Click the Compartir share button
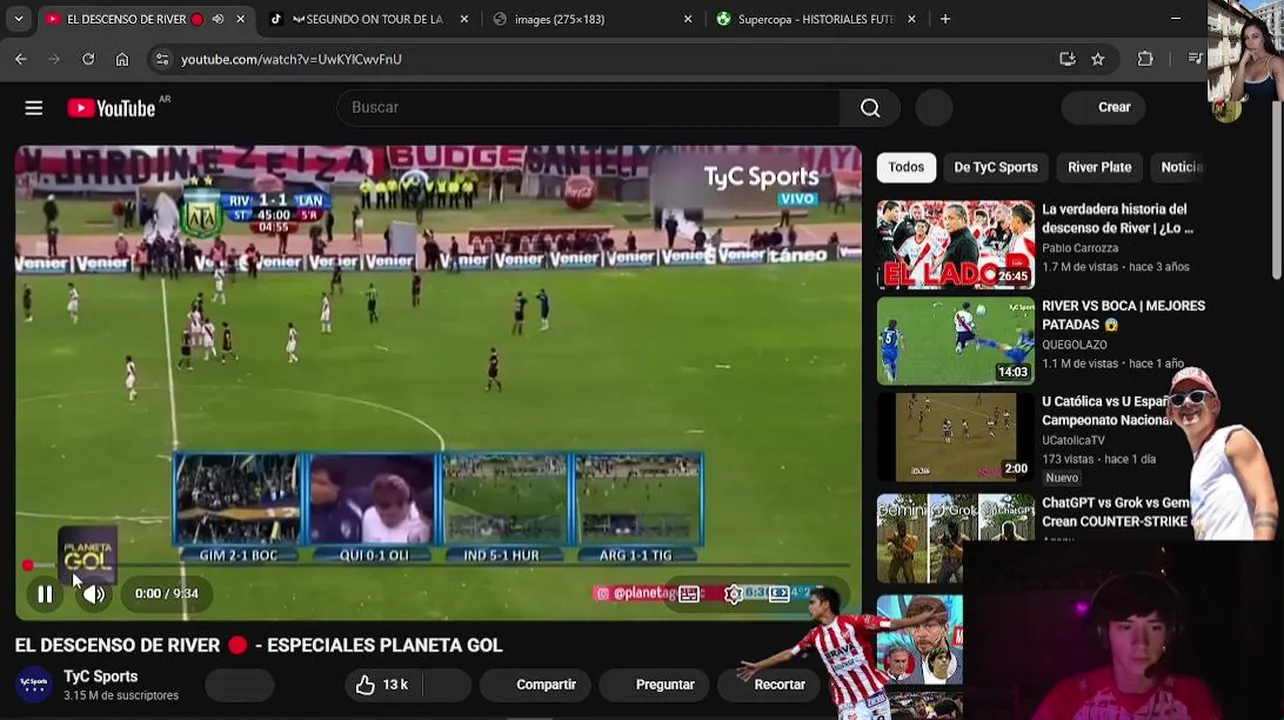Screen dimensions: 1284x720 tap(535, 685)
